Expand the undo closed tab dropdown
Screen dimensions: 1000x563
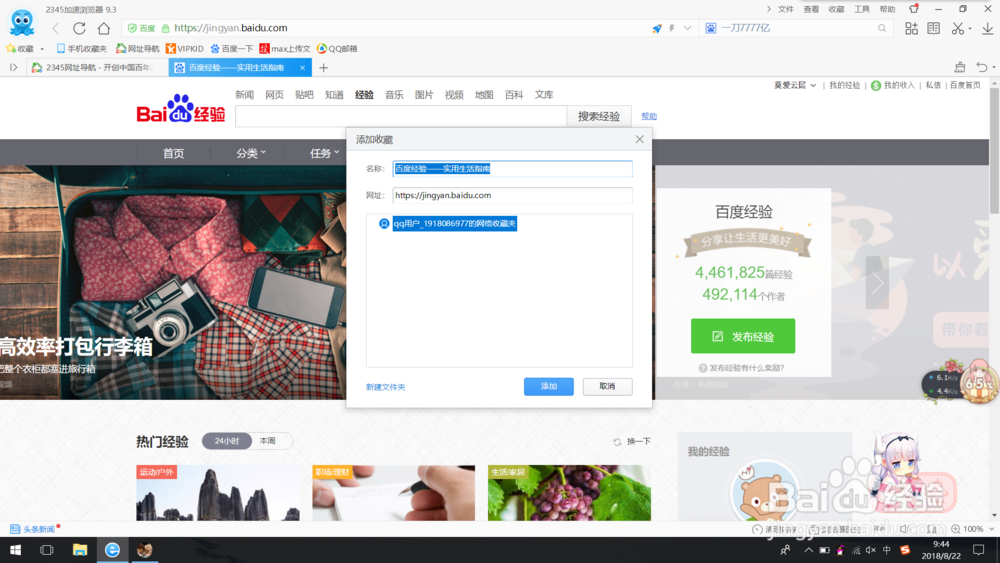pos(994,68)
